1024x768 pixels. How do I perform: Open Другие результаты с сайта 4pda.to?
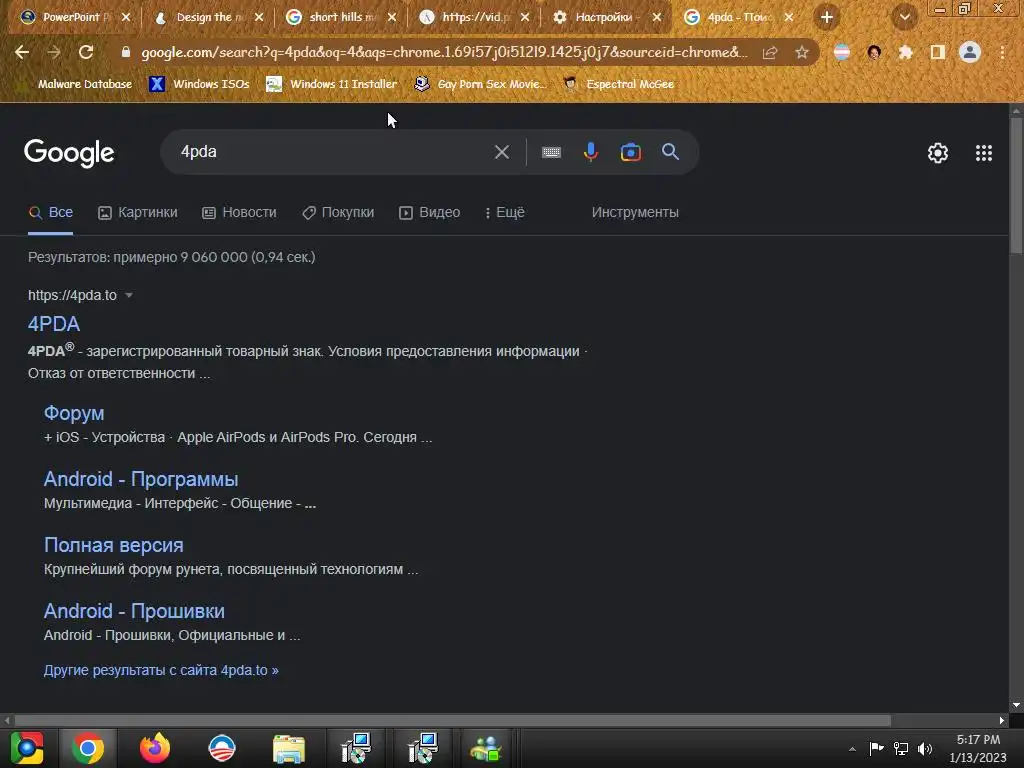[161, 670]
